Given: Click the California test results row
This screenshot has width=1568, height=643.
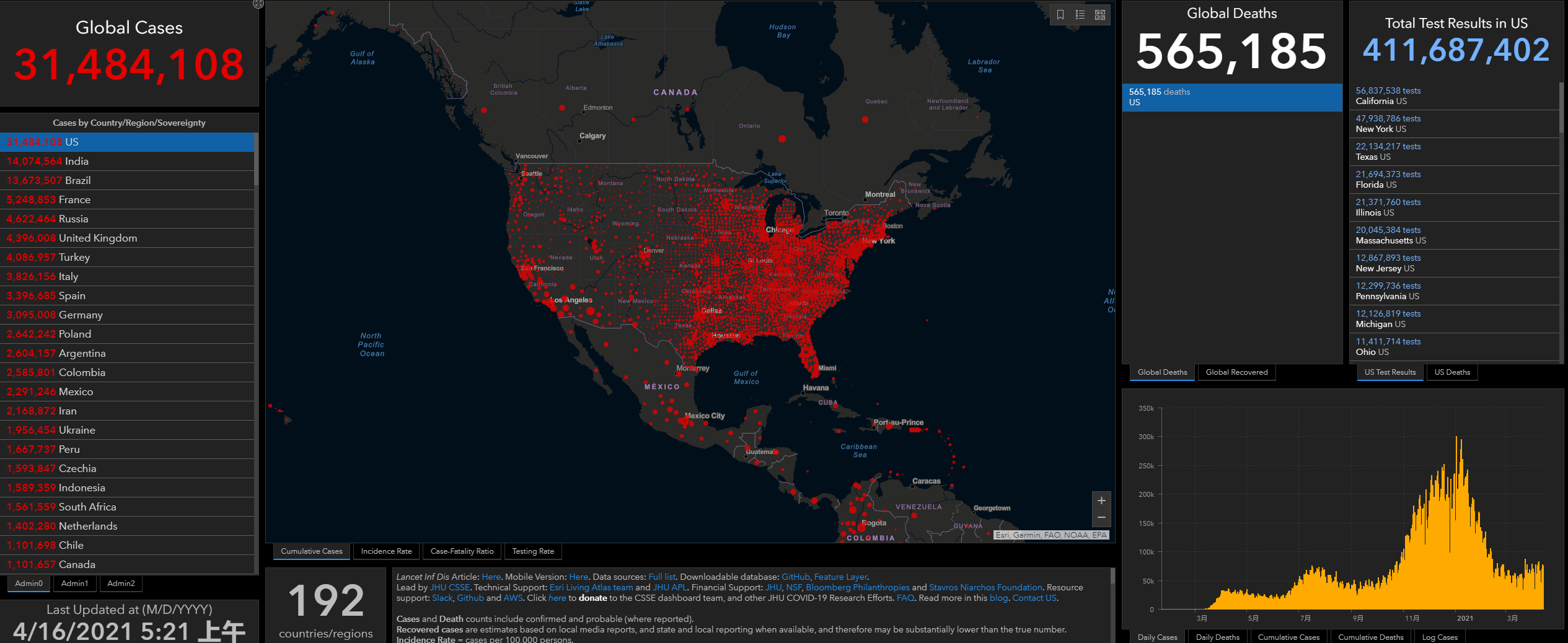Looking at the screenshot, I should click(x=1454, y=96).
